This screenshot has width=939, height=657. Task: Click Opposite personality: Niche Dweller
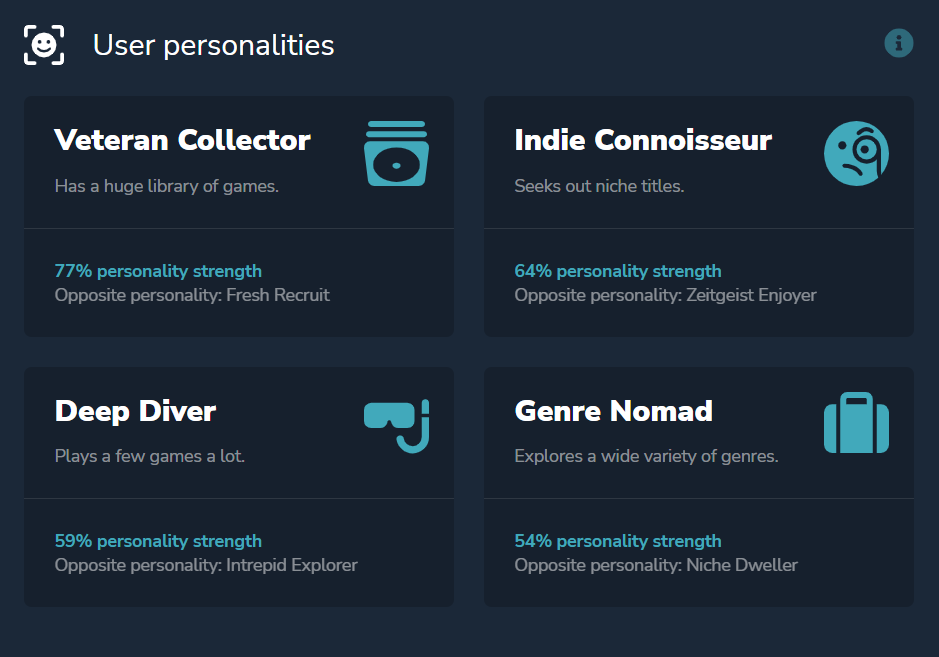click(656, 565)
